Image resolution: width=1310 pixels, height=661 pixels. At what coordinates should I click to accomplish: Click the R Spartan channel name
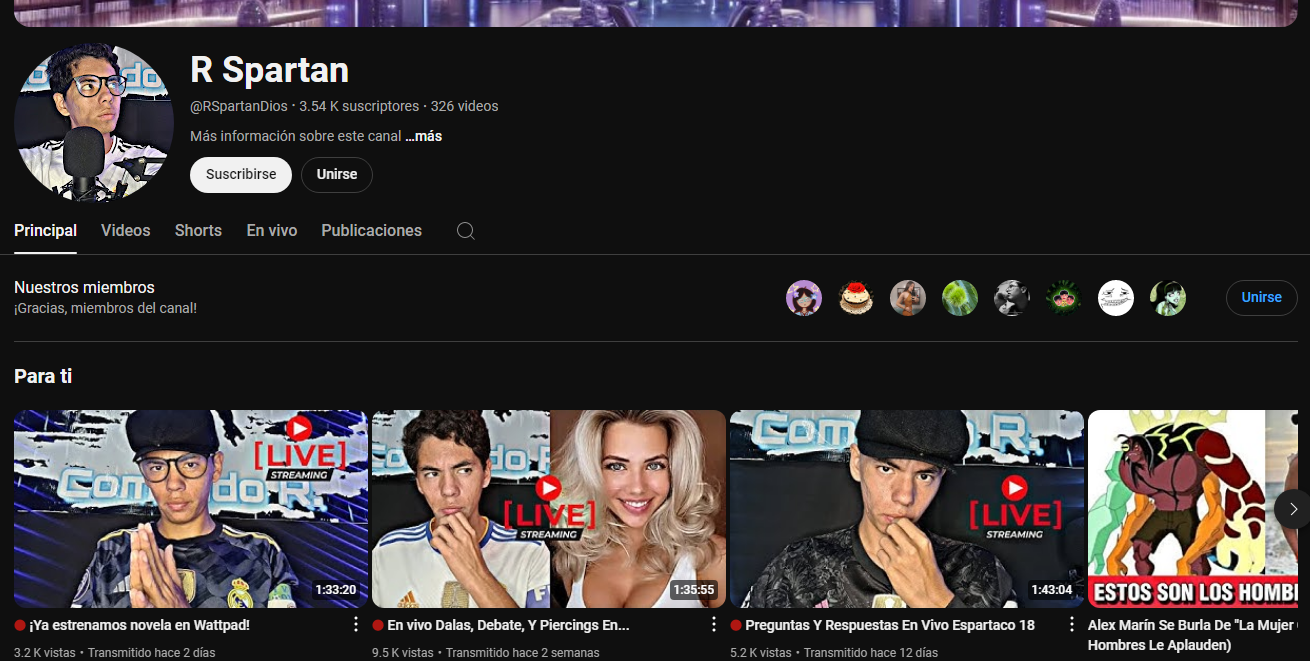(269, 70)
